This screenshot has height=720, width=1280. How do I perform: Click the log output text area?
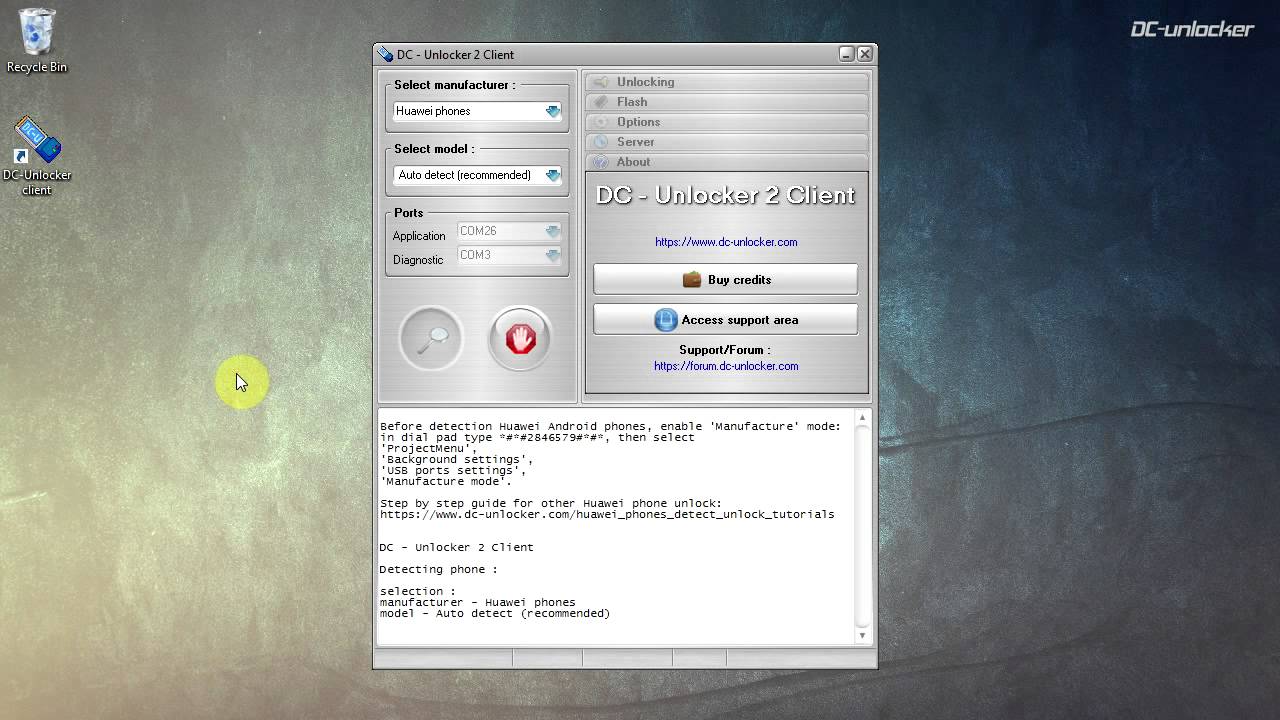tap(616, 527)
